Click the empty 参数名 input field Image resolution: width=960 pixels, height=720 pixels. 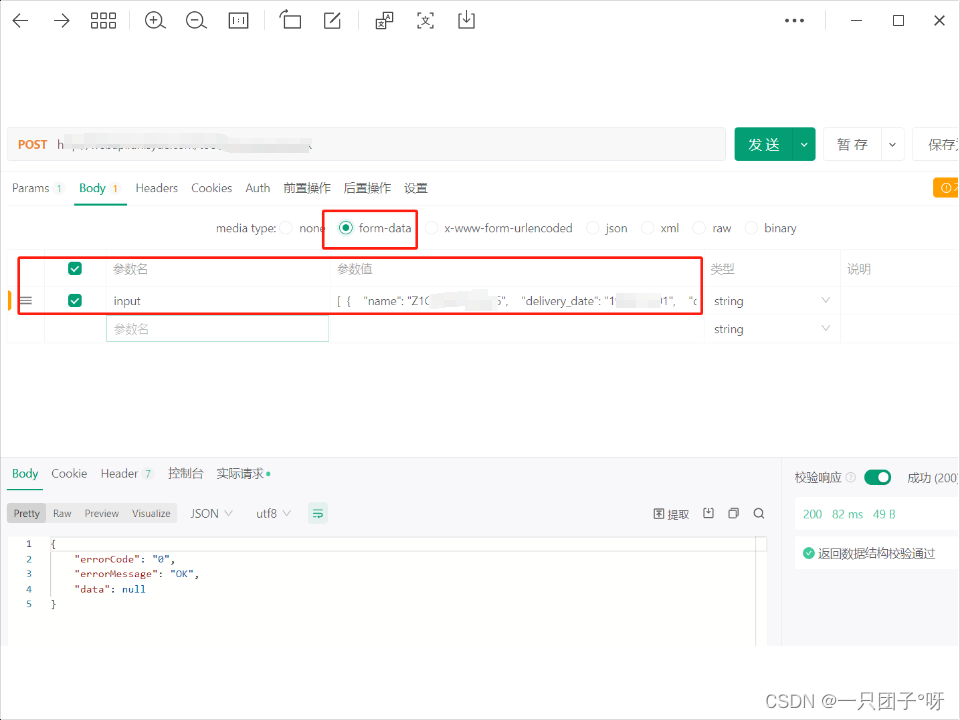click(217, 328)
